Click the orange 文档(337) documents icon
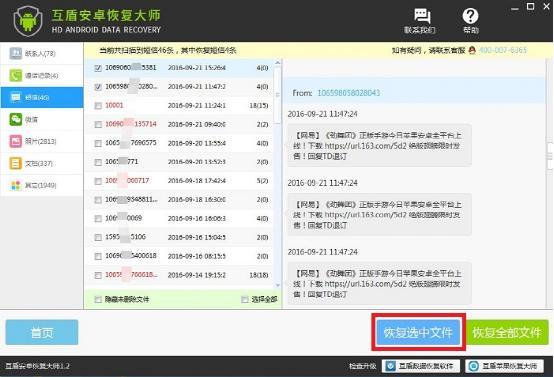Screen dimensions: 554x377 tap(16, 163)
